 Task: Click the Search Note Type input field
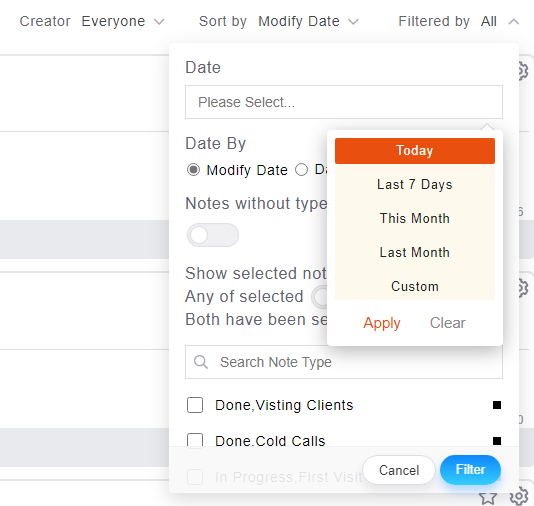pos(344,362)
